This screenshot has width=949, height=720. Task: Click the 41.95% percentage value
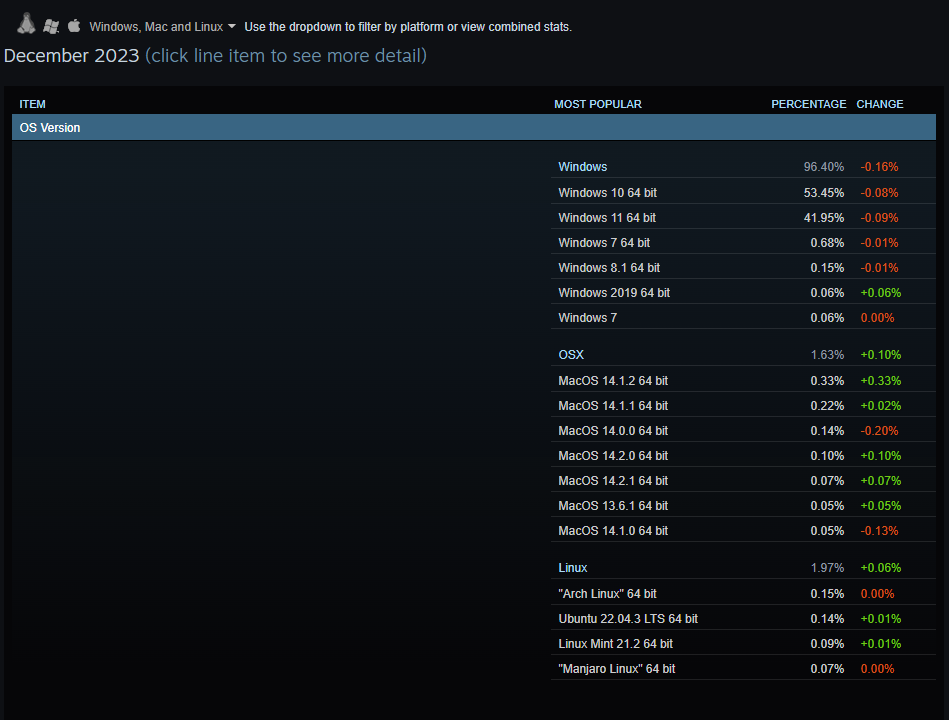click(823, 217)
